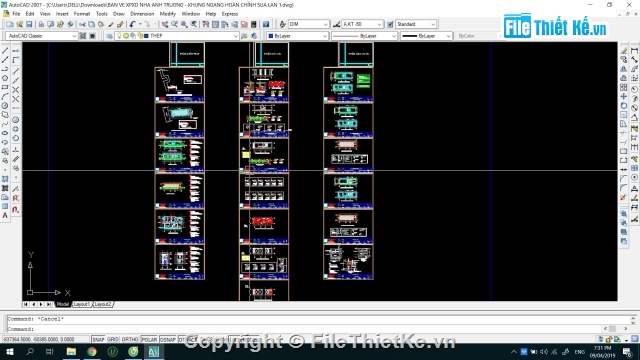Toggle POLAR tracking button
This screenshot has height=360, width=640.
pos(149,339)
